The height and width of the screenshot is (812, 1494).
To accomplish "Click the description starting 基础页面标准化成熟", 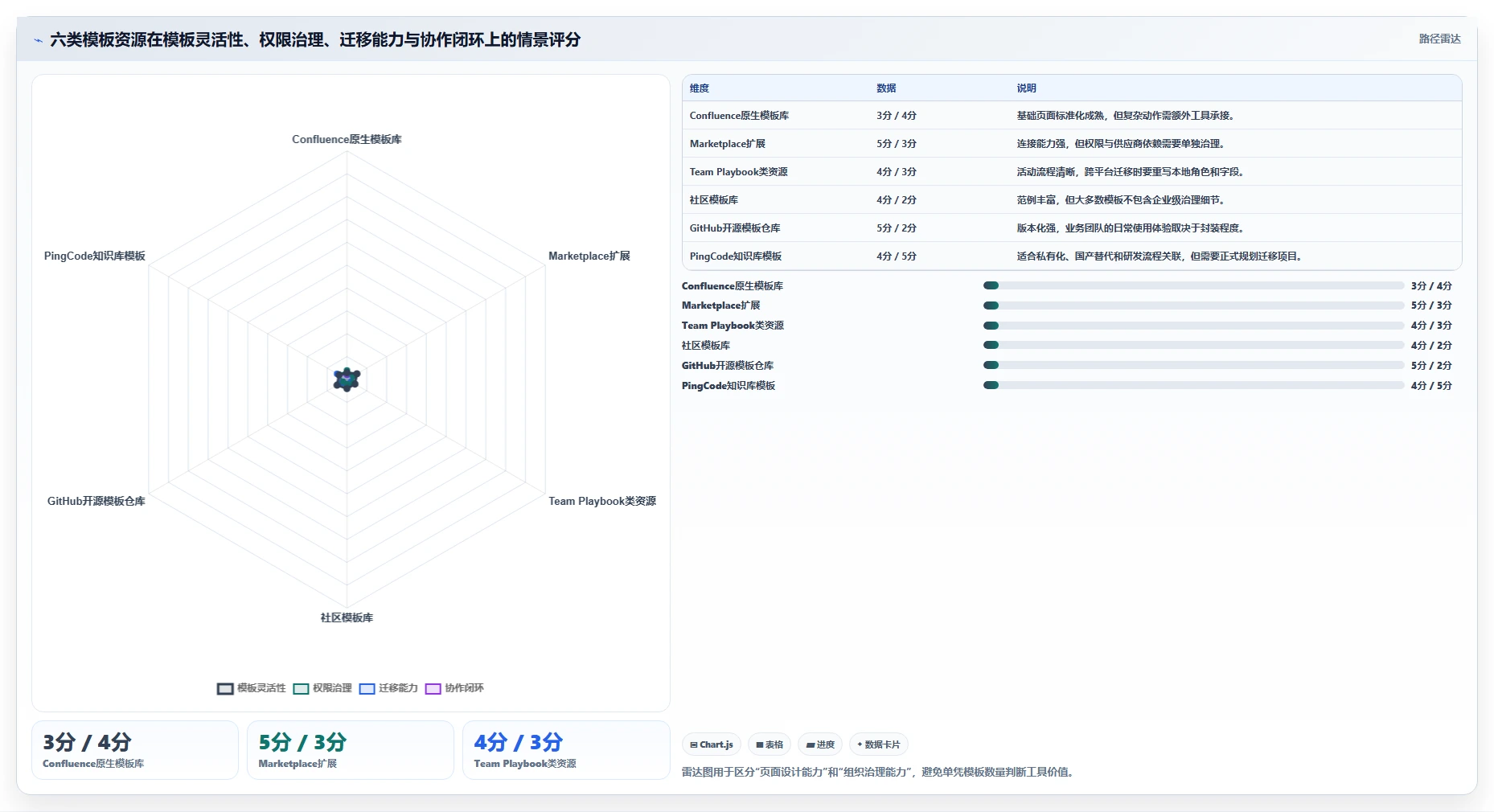I will pyautogui.click(x=1126, y=116).
